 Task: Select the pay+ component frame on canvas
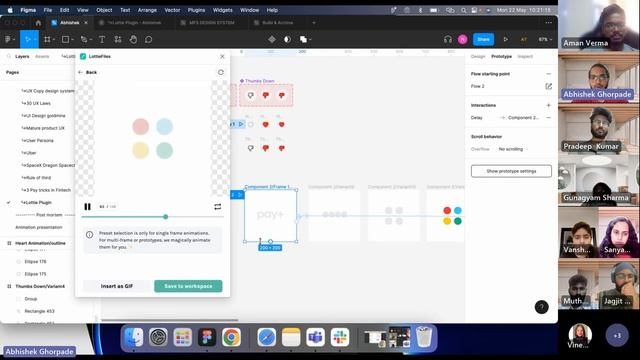coord(270,215)
